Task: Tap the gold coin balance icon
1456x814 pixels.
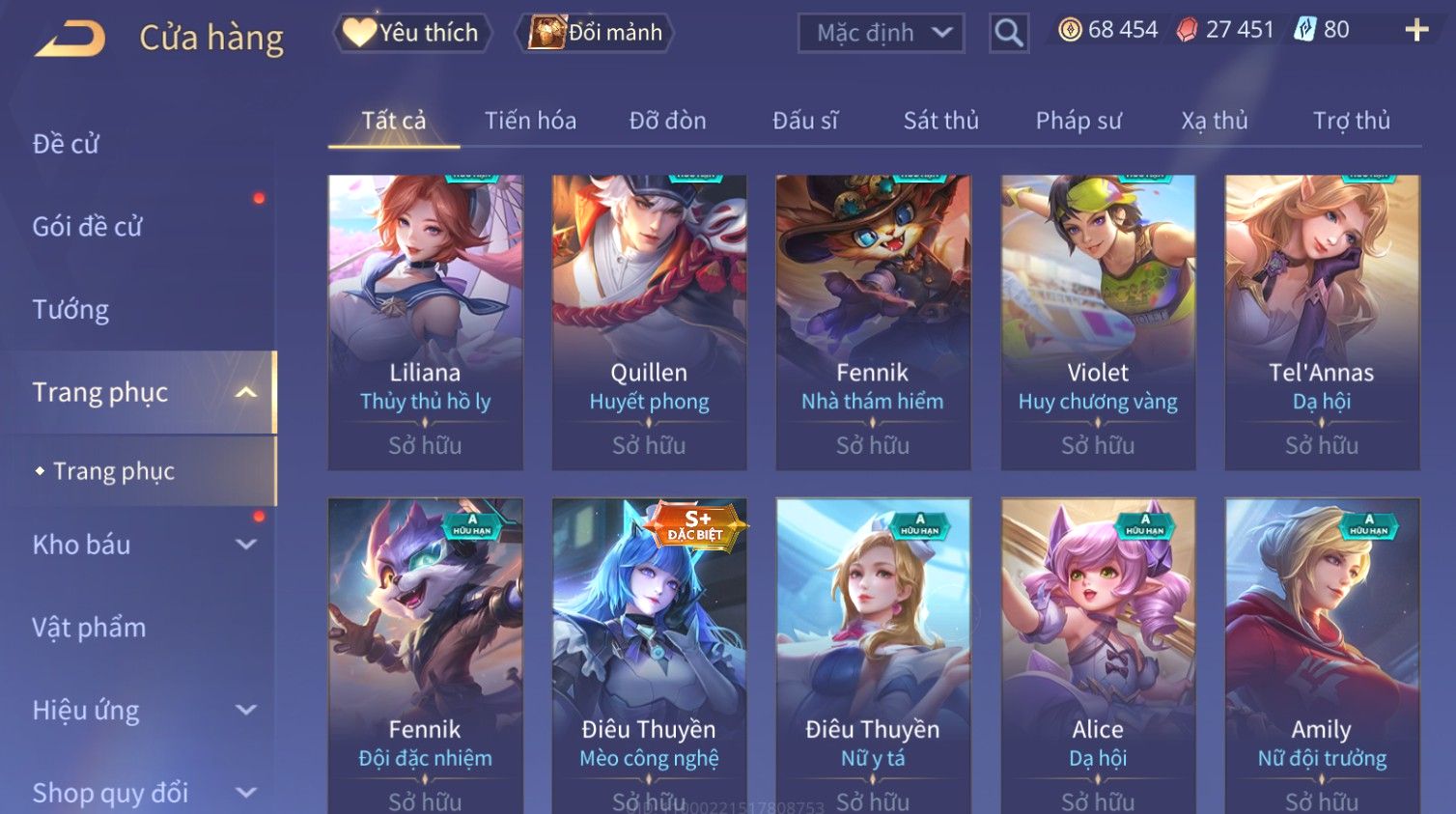Action: (1070, 30)
